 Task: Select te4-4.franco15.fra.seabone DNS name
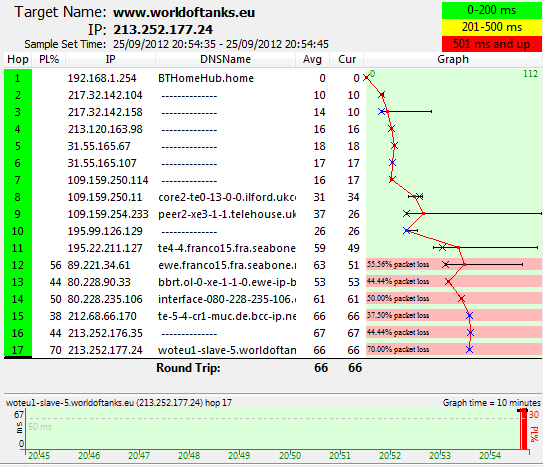(226, 248)
